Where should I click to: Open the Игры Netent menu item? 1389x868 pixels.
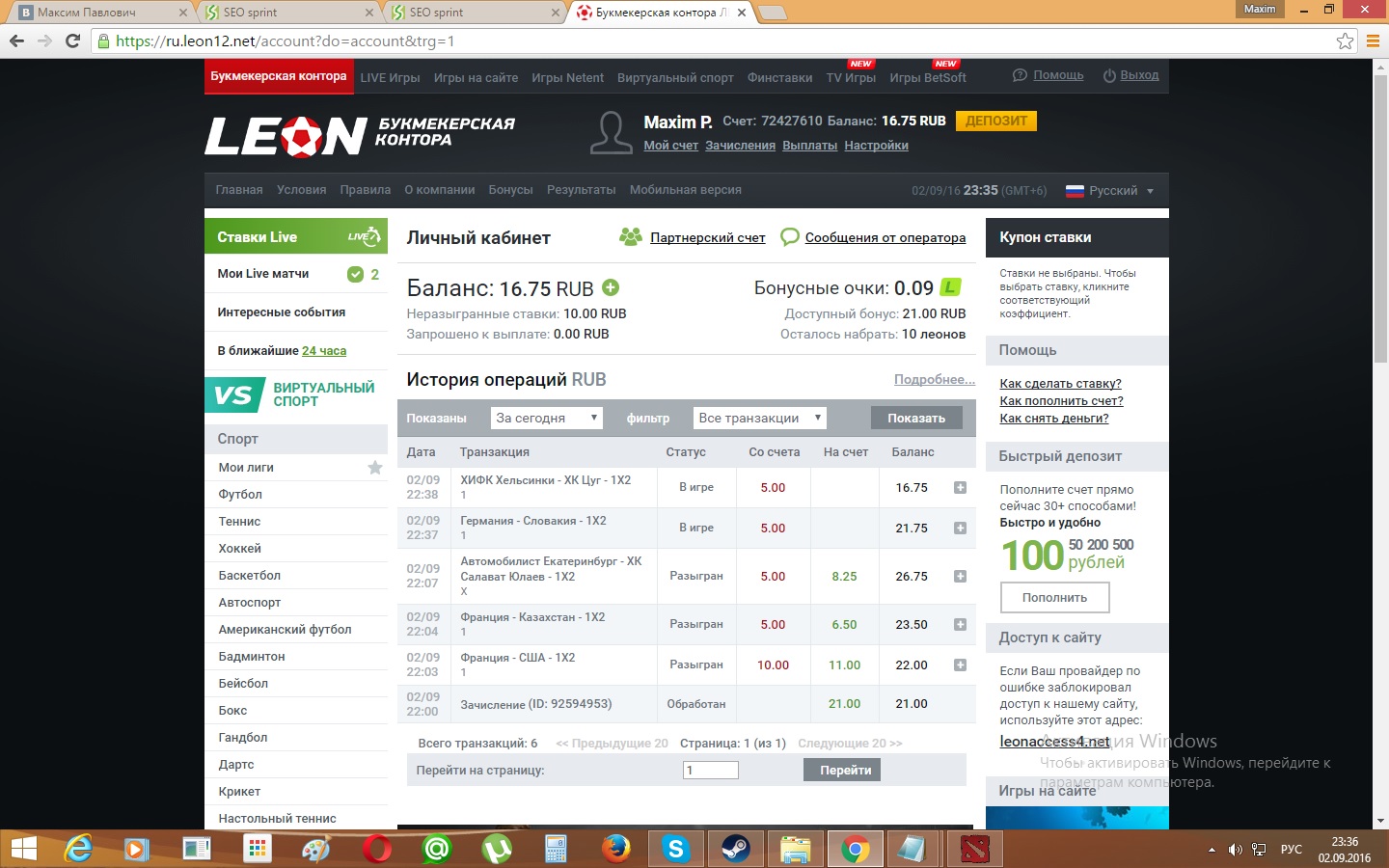pos(567,78)
